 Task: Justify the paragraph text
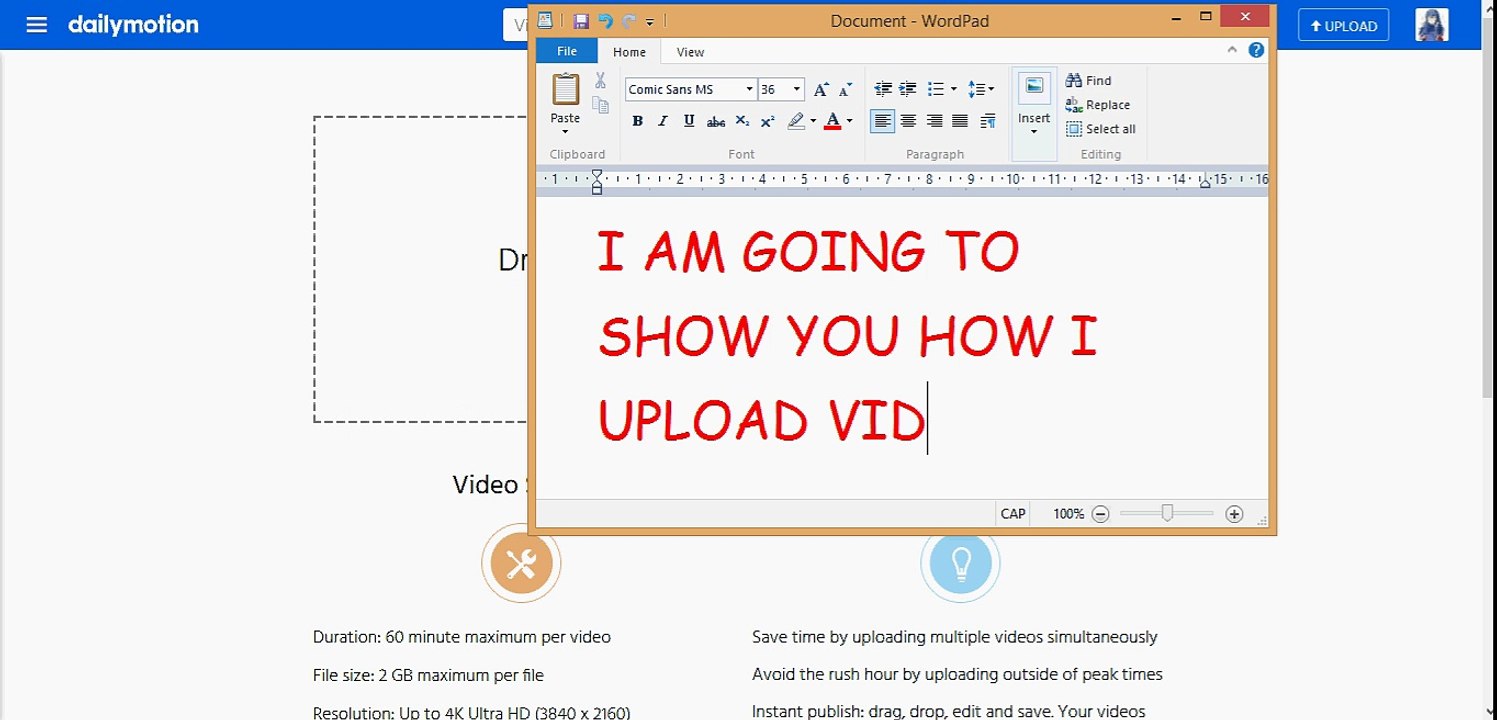point(960,121)
